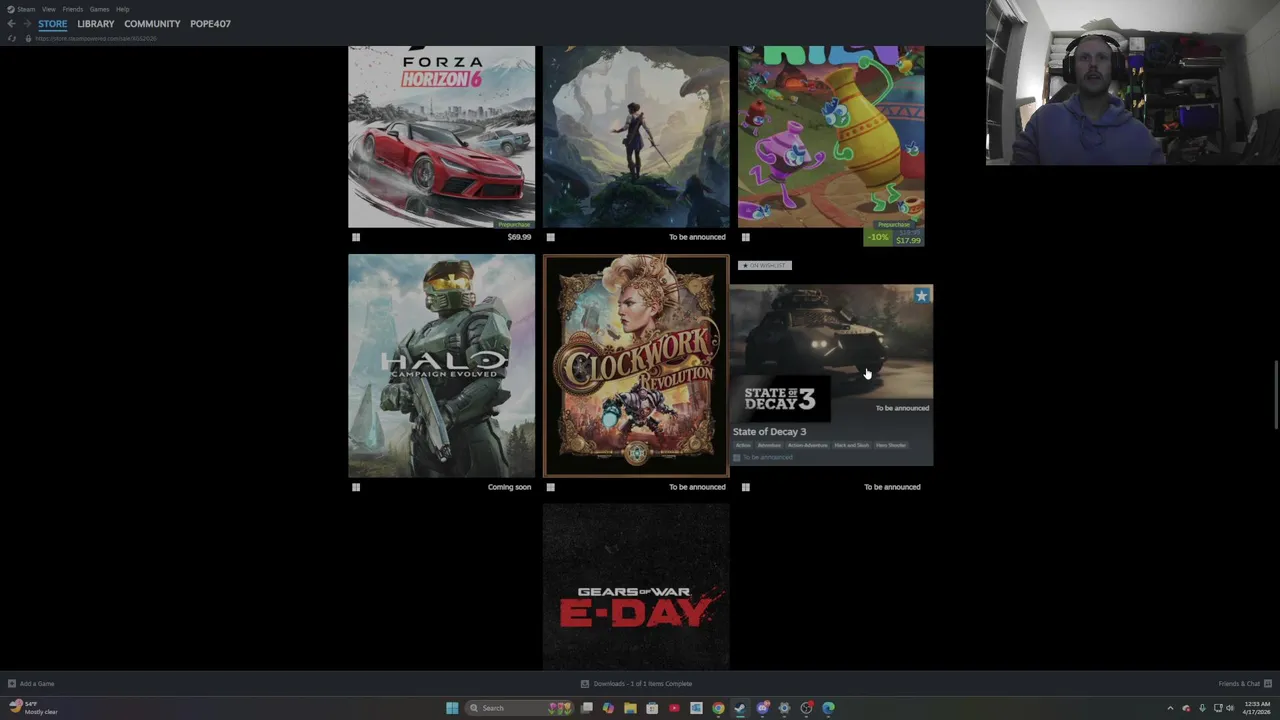1280x720 pixels.
Task: Open Microsoft Store from the taskbar
Action: (652, 708)
